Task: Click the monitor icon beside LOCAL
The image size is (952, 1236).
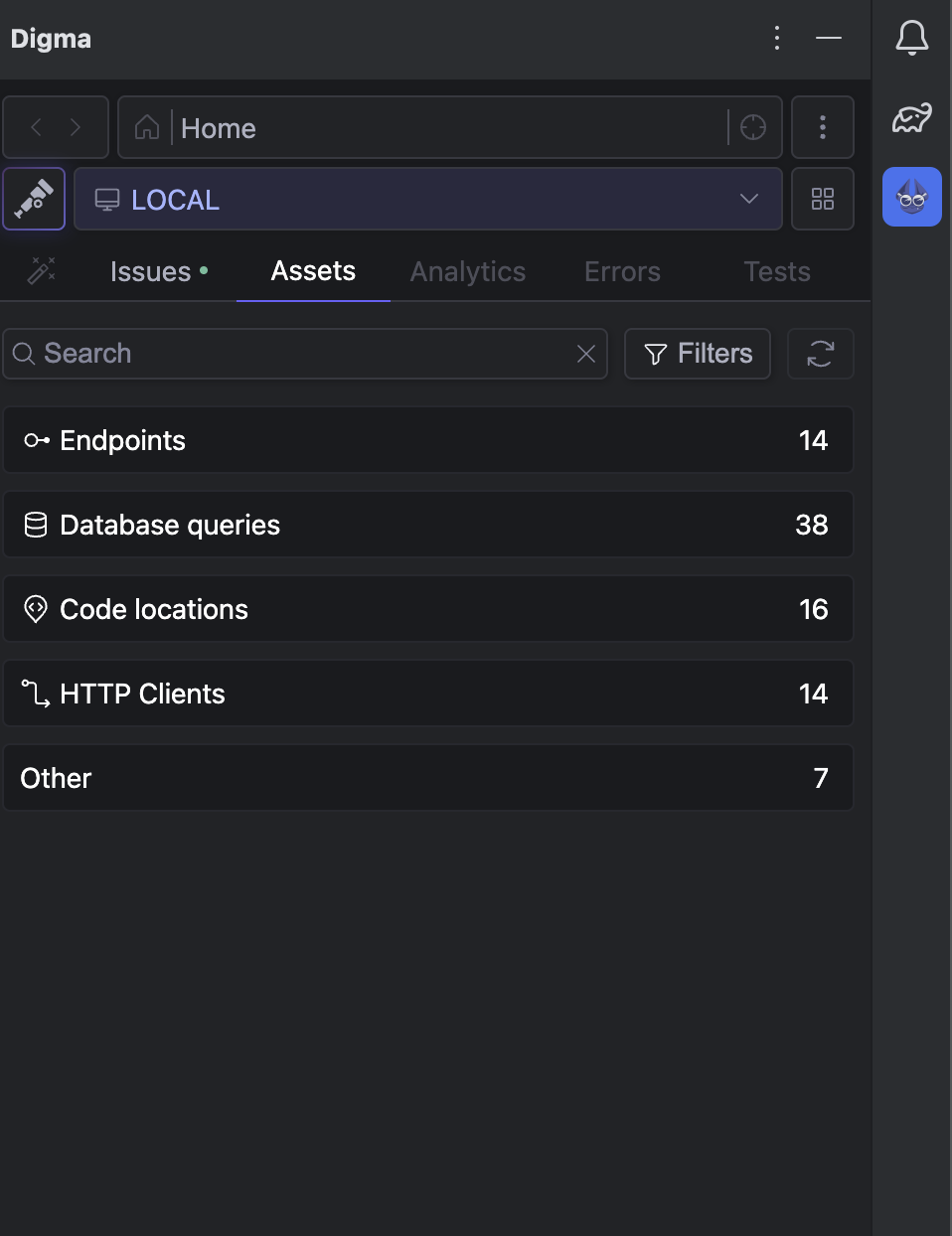Action: [x=107, y=200]
